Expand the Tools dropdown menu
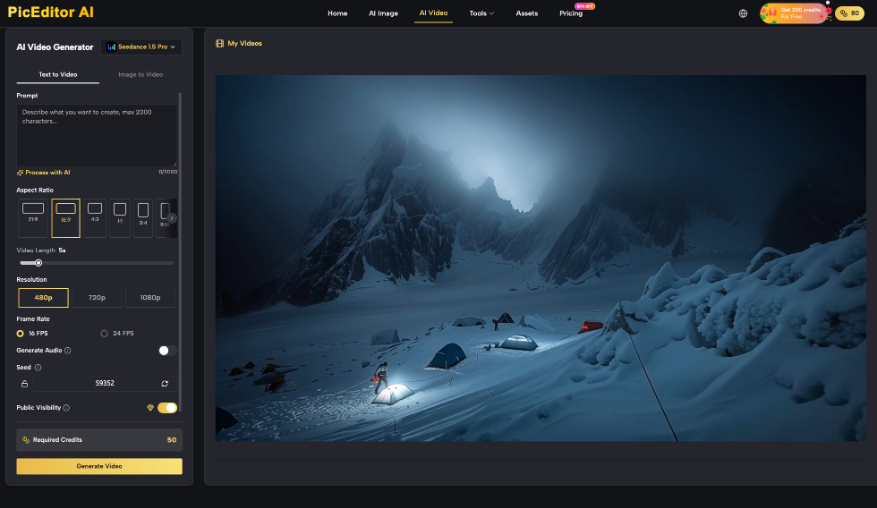 pyautogui.click(x=482, y=13)
